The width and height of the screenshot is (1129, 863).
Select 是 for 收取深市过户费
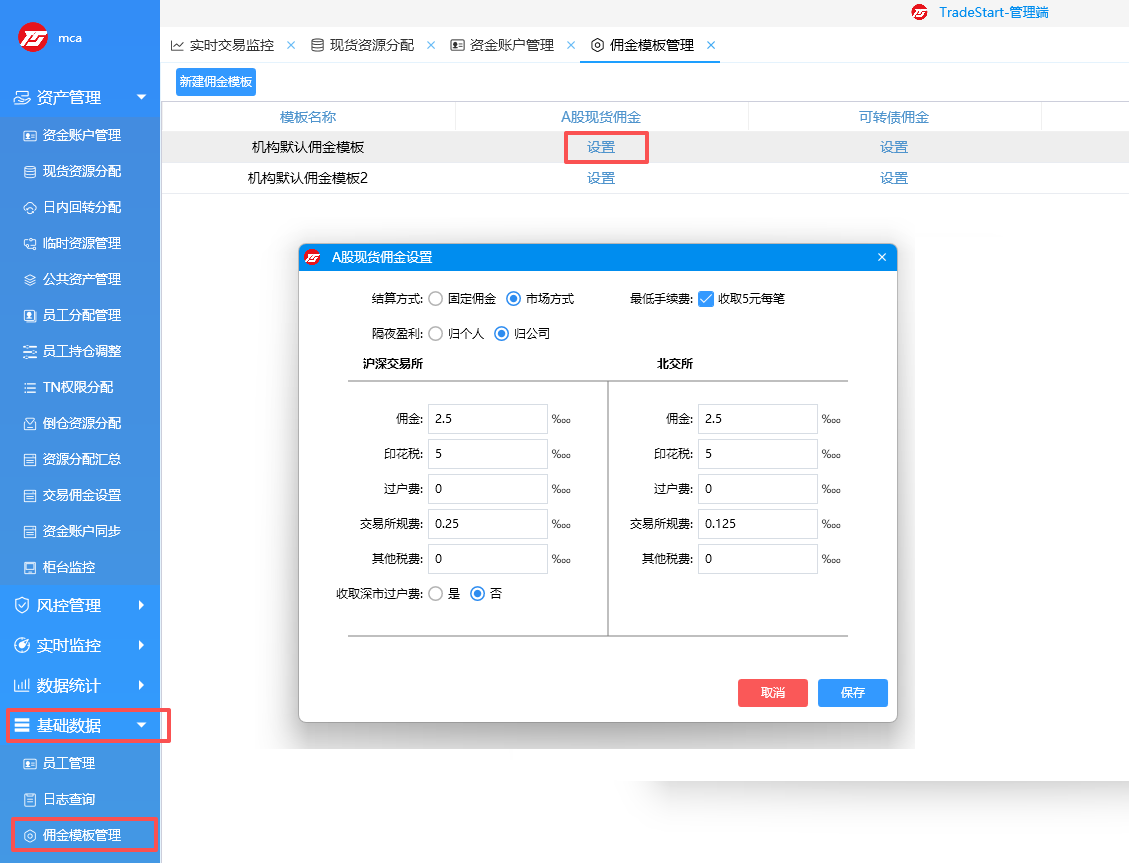(436, 593)
